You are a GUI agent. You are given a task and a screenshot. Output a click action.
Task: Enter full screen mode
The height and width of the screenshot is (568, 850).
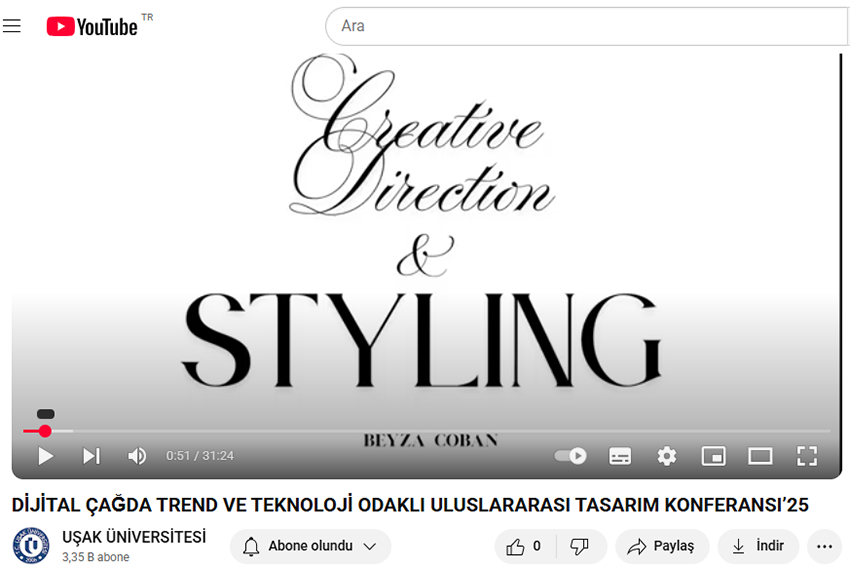(x=807, y=456)
